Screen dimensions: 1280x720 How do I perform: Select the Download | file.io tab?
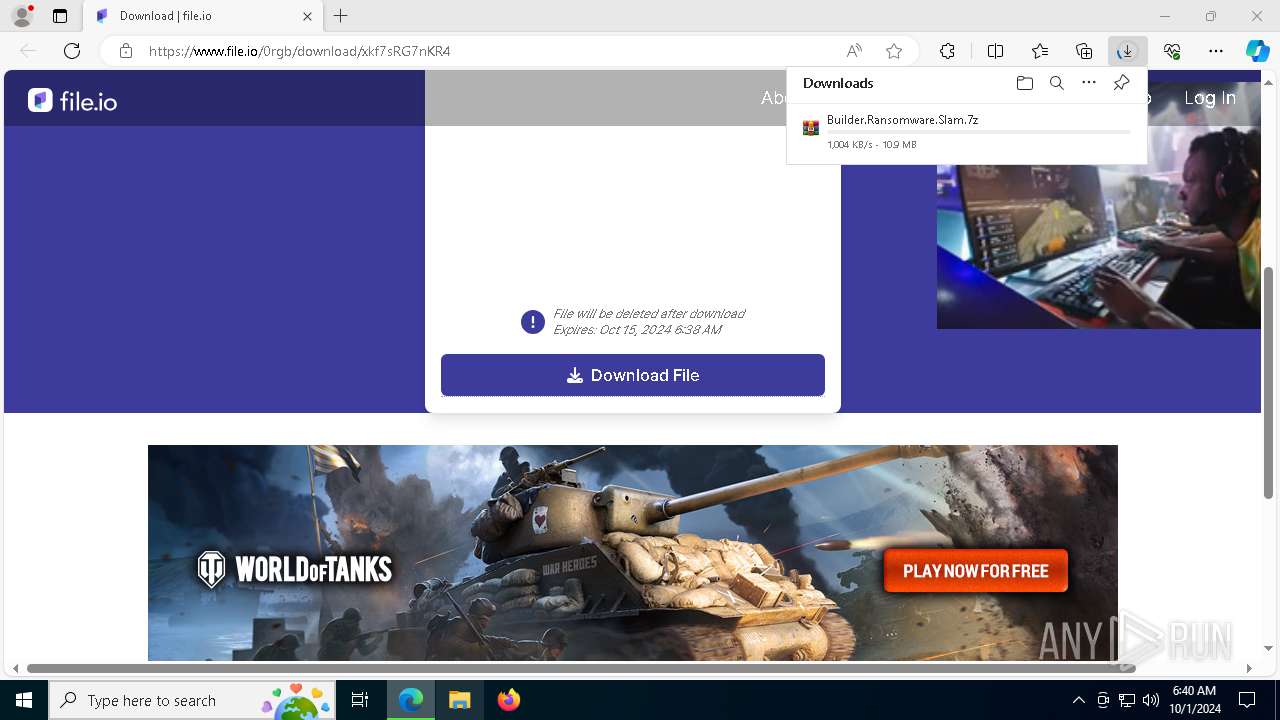point(204,16)
